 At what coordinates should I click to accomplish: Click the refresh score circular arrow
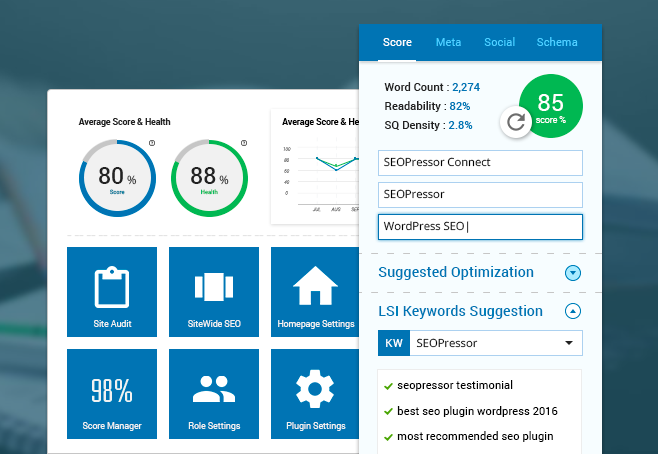pos(516,122)
